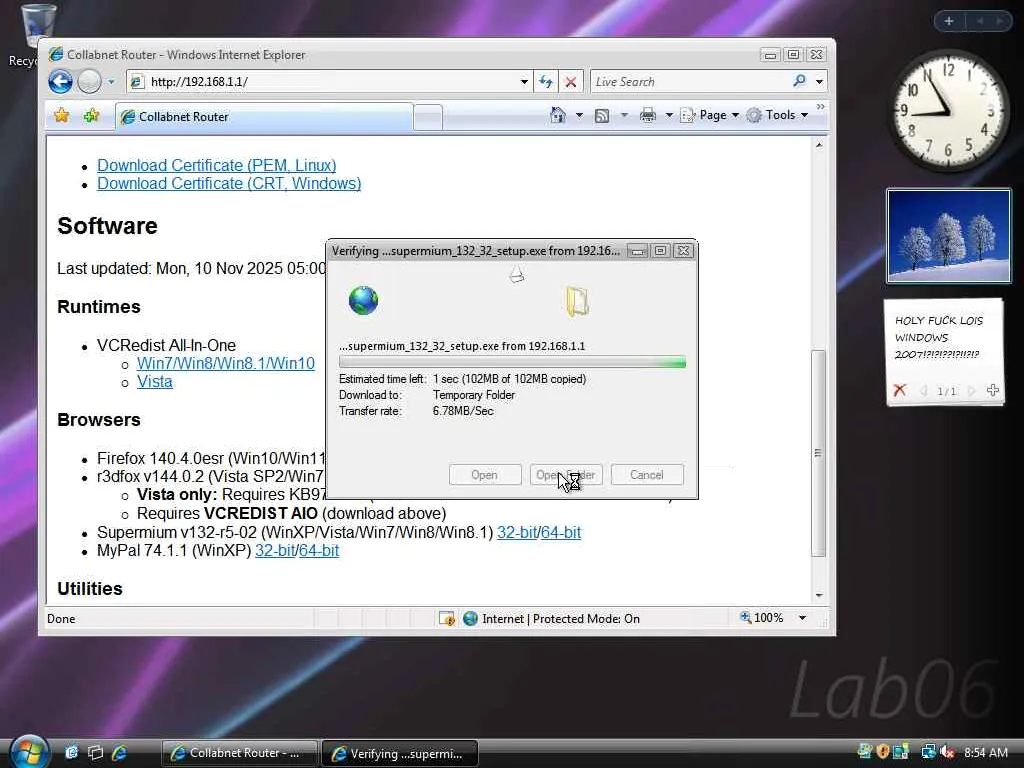This screenshot has height=768, width=1024.
Task: Expand the address bar URL history dropdown
Action: [524, 82]
